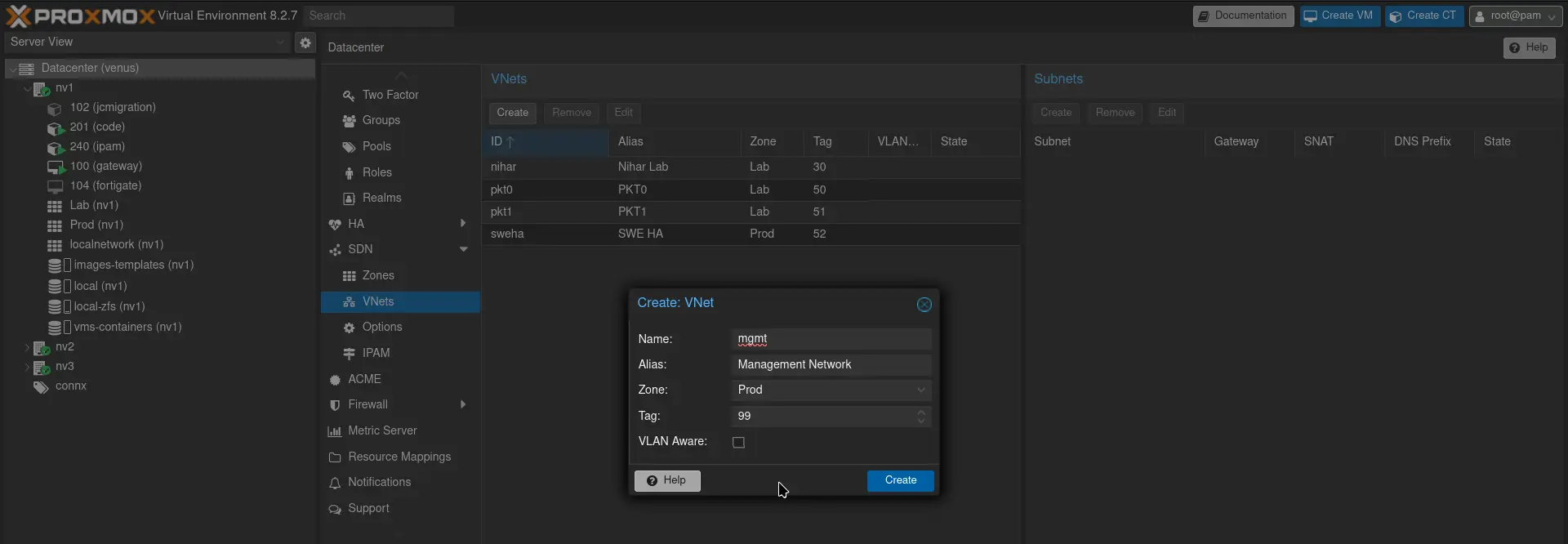Click the 201 (code) container icon
Screen dimensions: 1568x544
point(55,127)
